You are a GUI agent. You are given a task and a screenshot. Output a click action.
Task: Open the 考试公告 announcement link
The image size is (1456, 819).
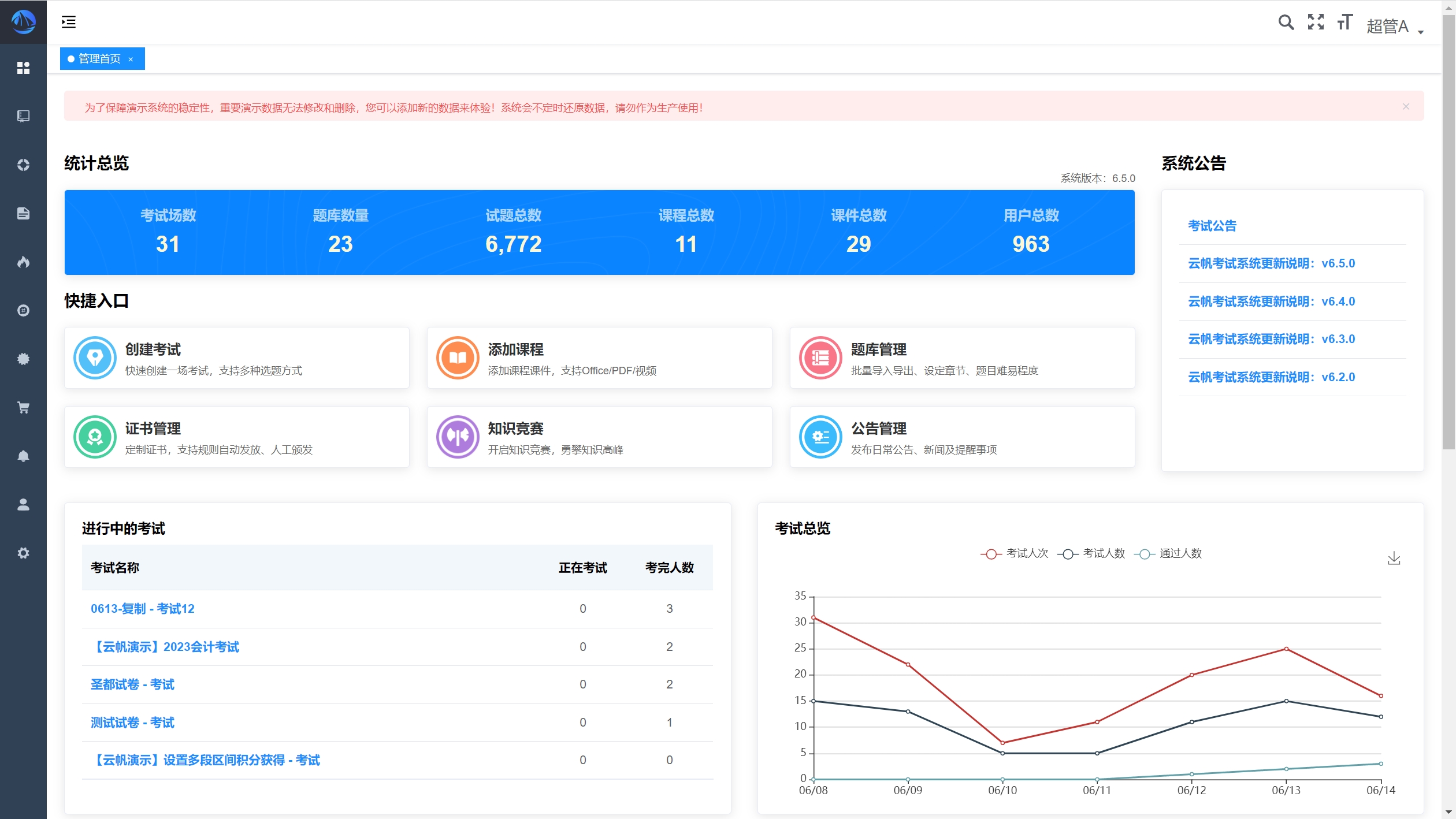[1212, 226]
